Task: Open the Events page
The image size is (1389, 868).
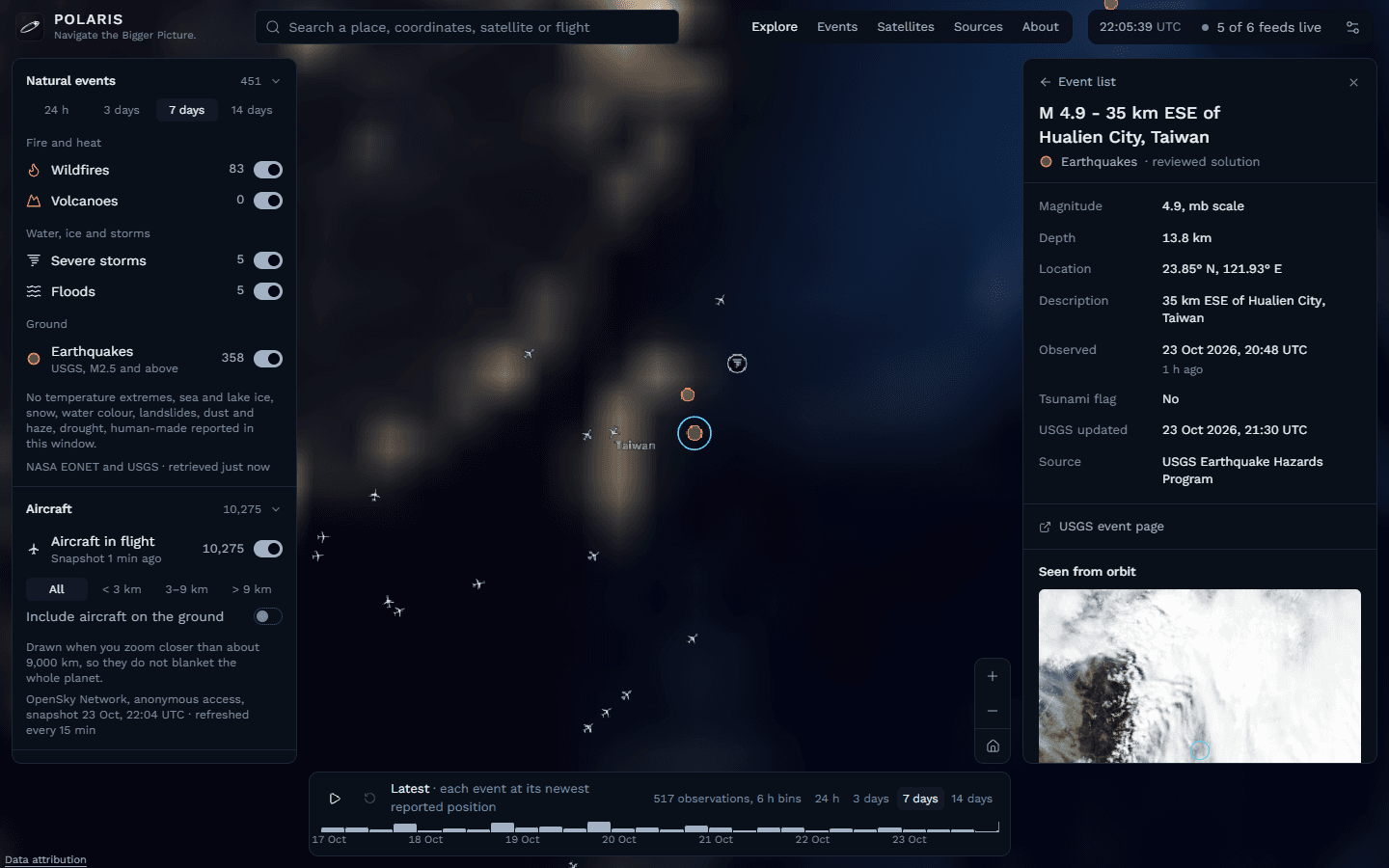Action: (x=837, y=27)
